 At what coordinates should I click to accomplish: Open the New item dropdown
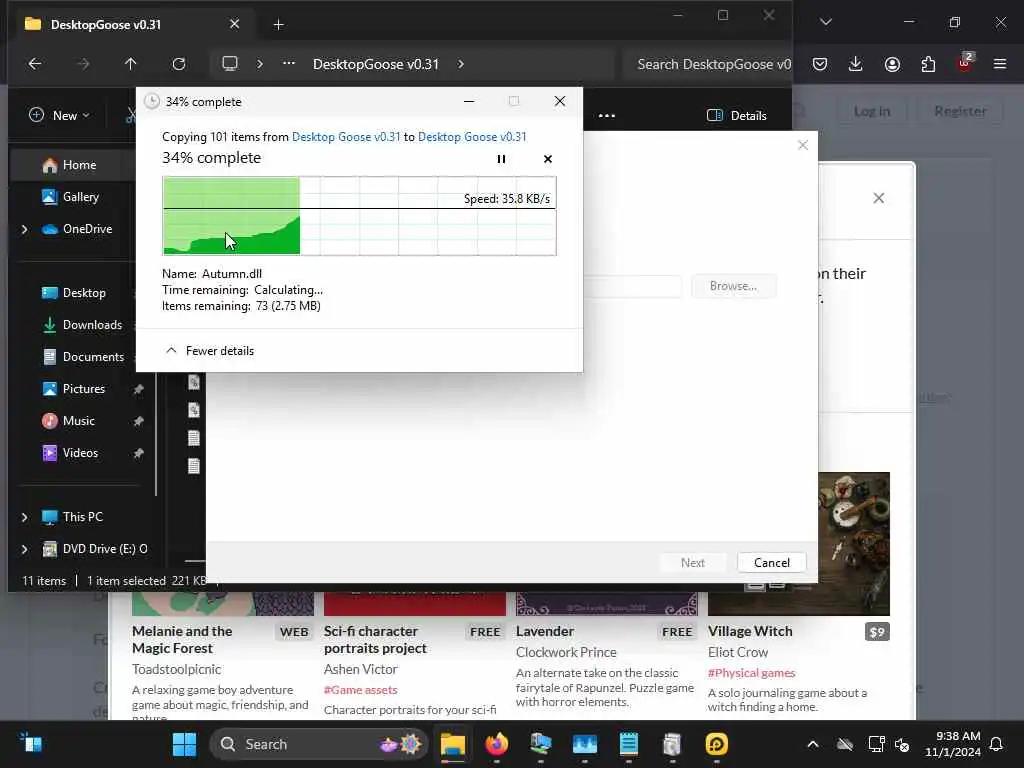click(59, 116)
